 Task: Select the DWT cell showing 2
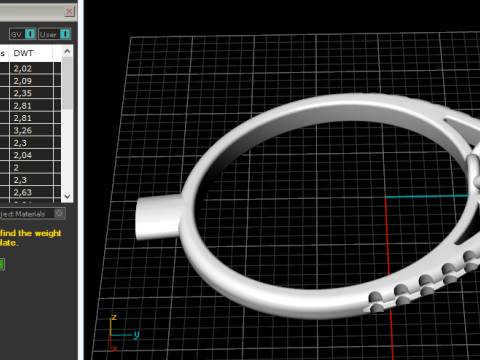coord(31,167)
